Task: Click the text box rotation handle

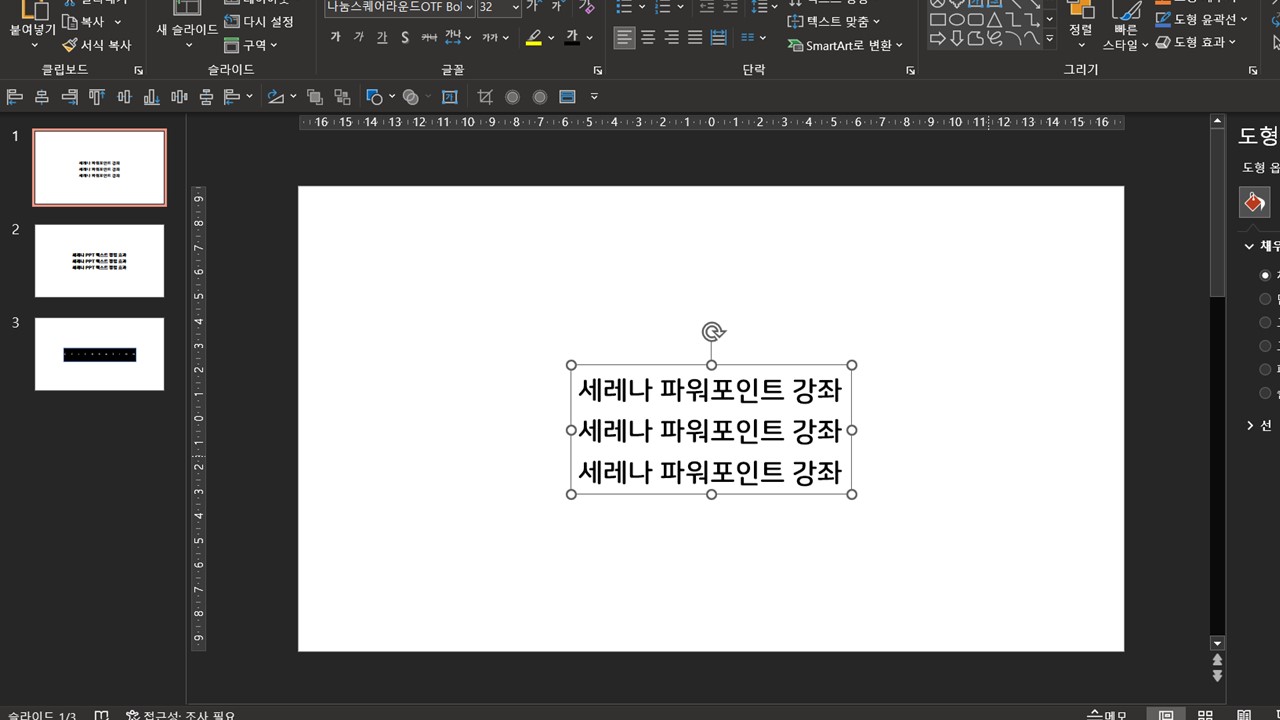Action: pos(712,331)
